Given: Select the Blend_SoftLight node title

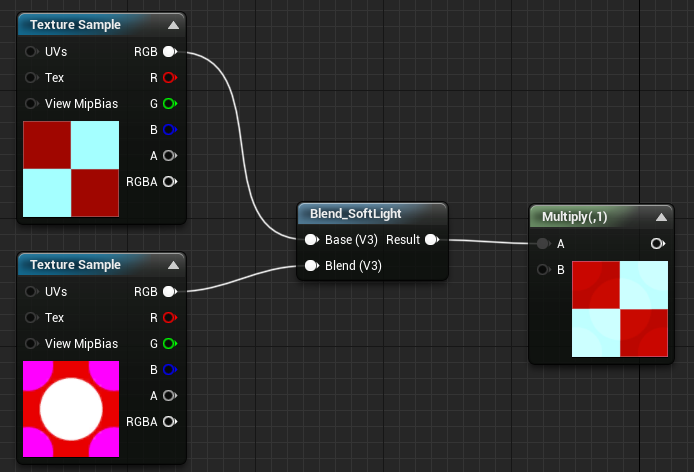Looking at the screenshot, I should (x=355, y=214).
